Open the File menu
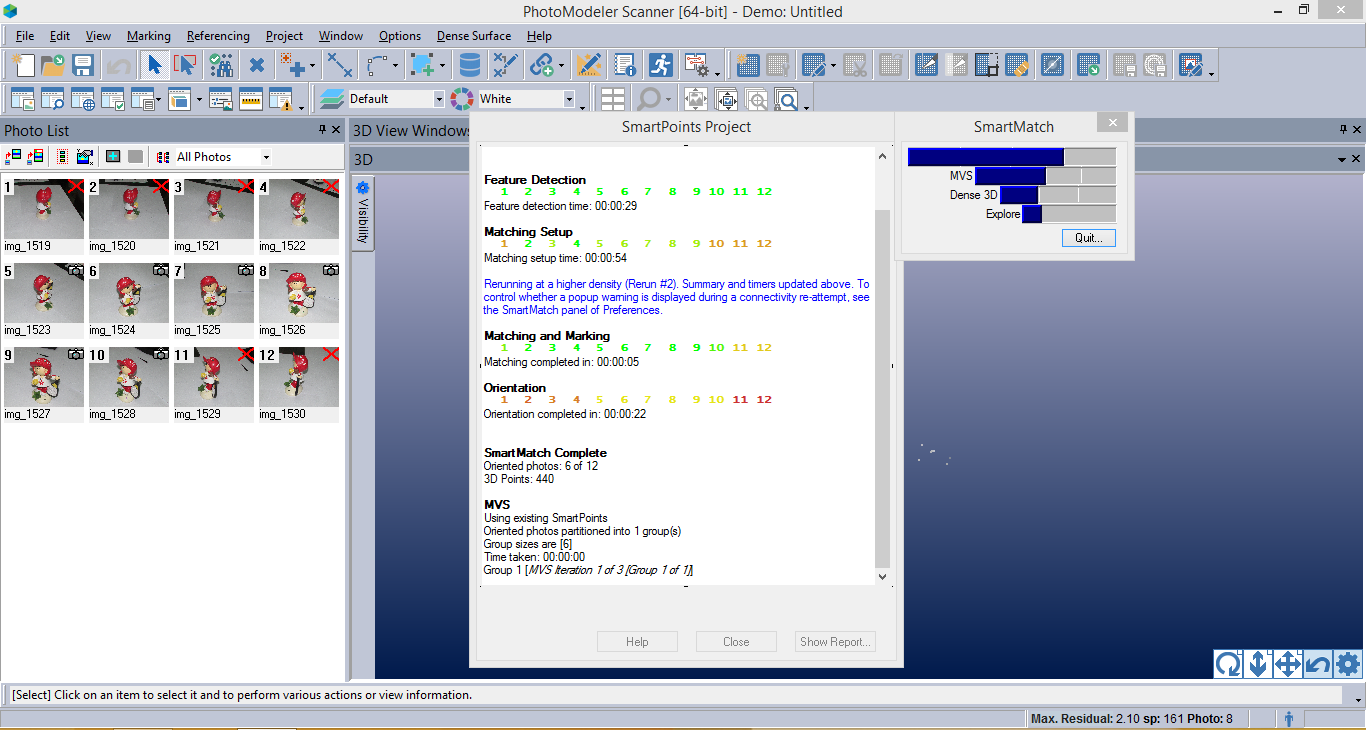 point(25,36)
